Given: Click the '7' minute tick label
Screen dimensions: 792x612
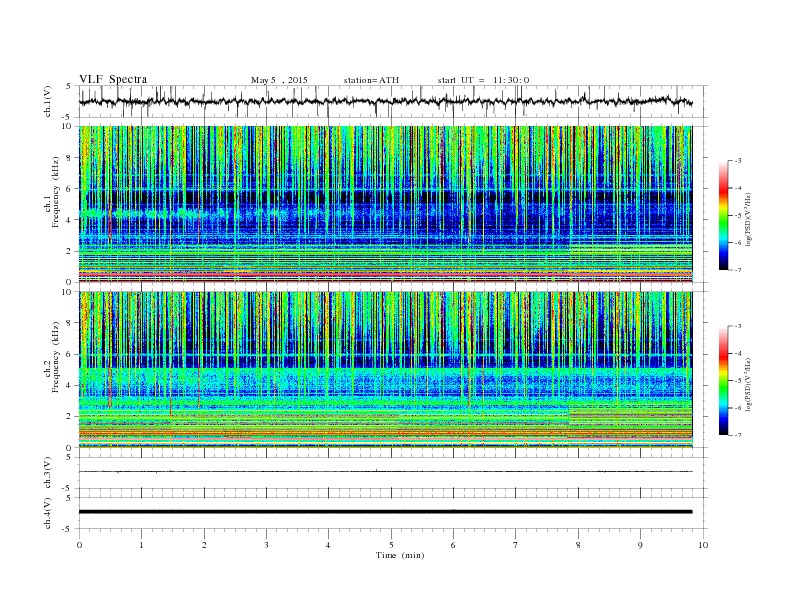Looking at the screenshot, I should tap(516, 545).
